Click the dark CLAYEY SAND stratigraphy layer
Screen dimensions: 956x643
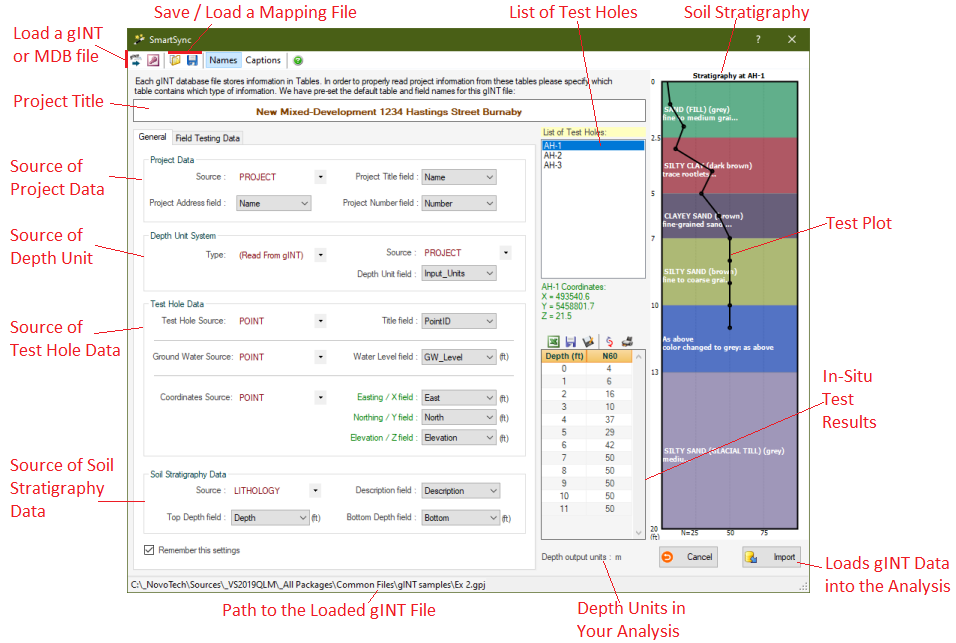730,215
